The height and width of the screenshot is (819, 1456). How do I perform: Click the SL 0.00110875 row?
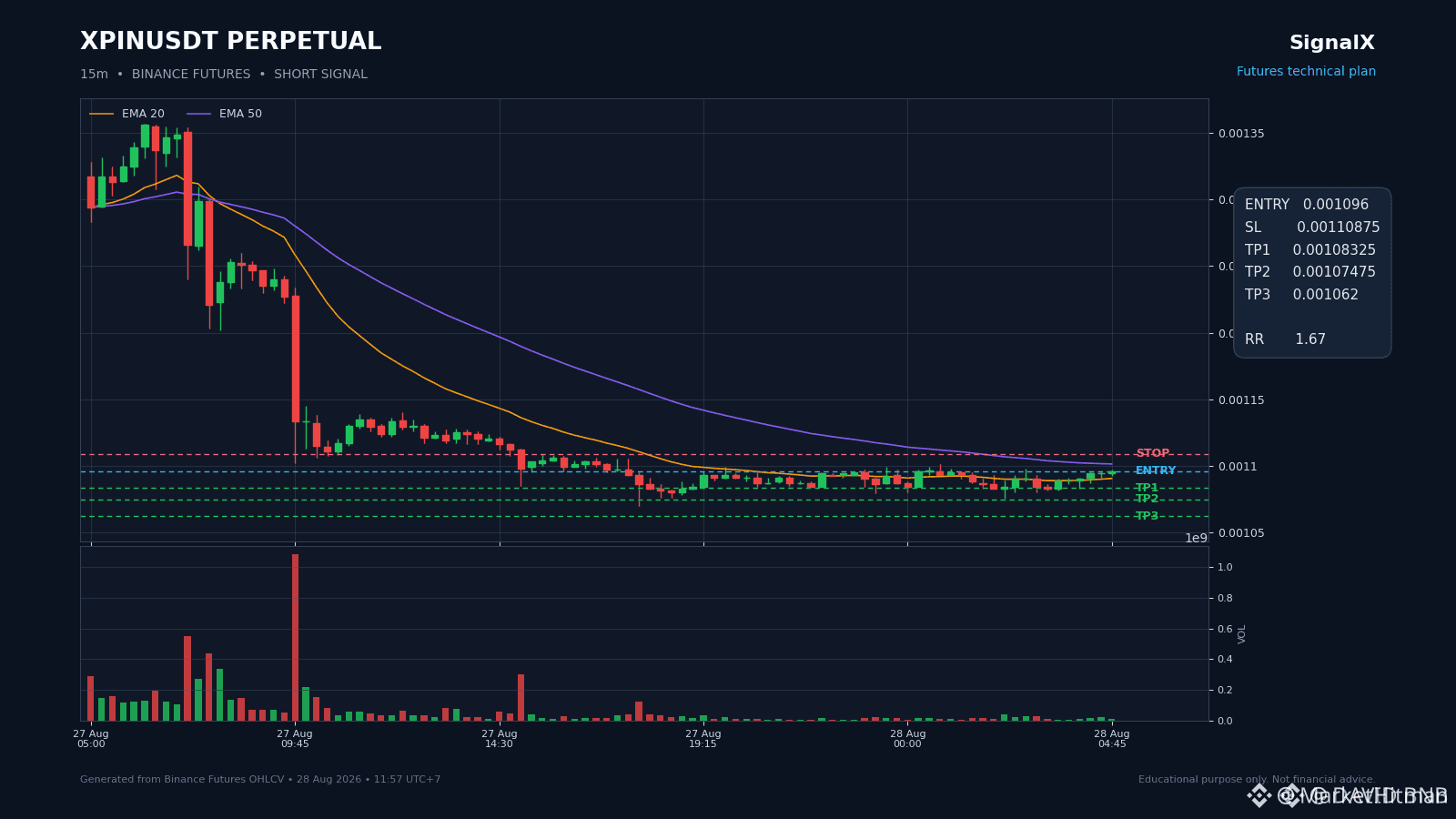coord(1312,227)
